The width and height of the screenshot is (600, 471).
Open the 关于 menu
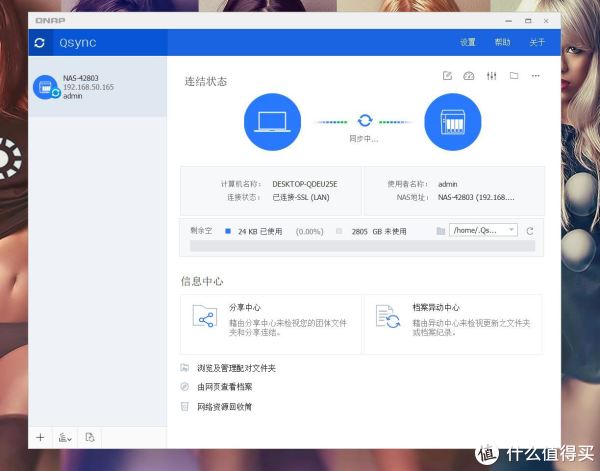click(537, 43)
